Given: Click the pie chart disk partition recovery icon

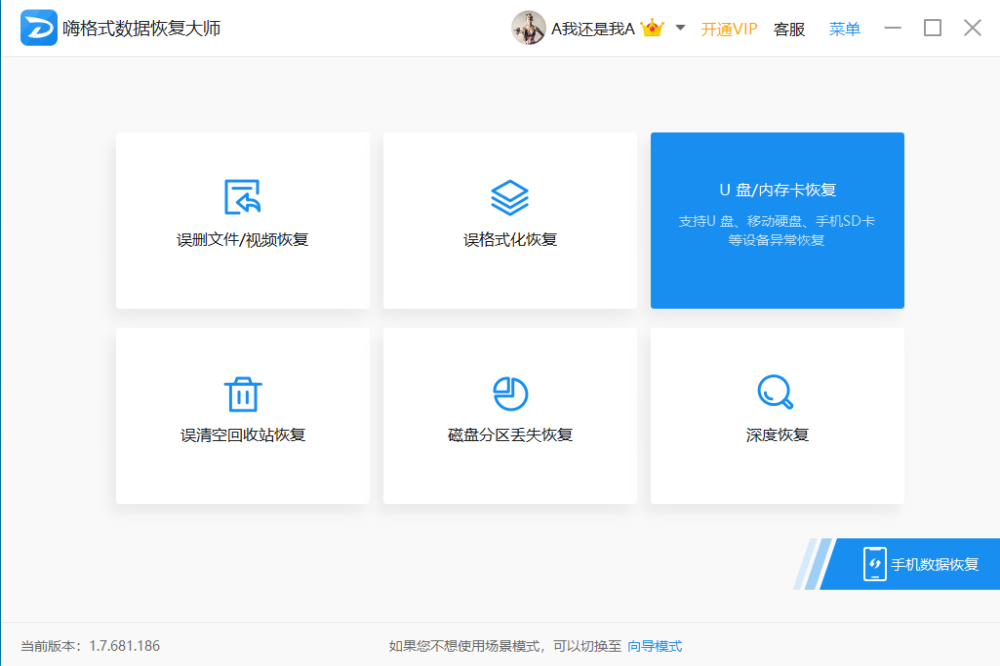Looking at the screenshot, I should pos(510,392).
